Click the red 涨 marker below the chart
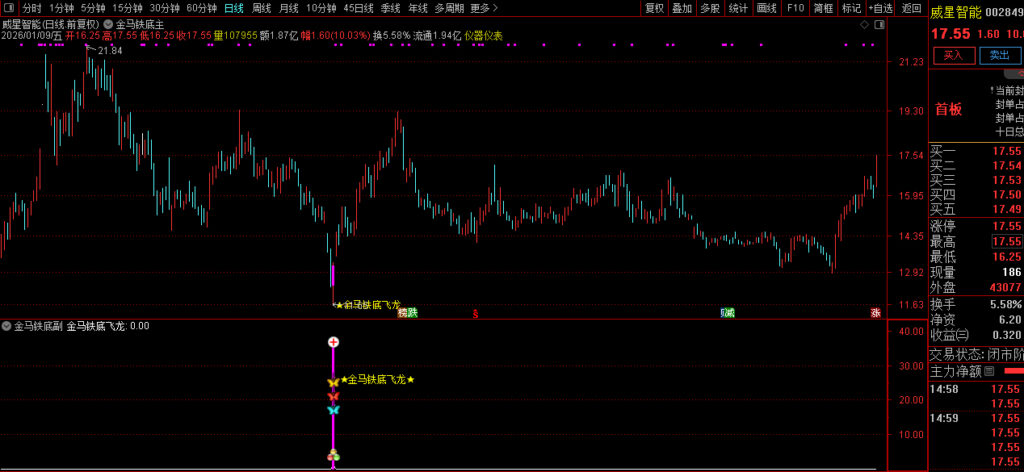 876,313
